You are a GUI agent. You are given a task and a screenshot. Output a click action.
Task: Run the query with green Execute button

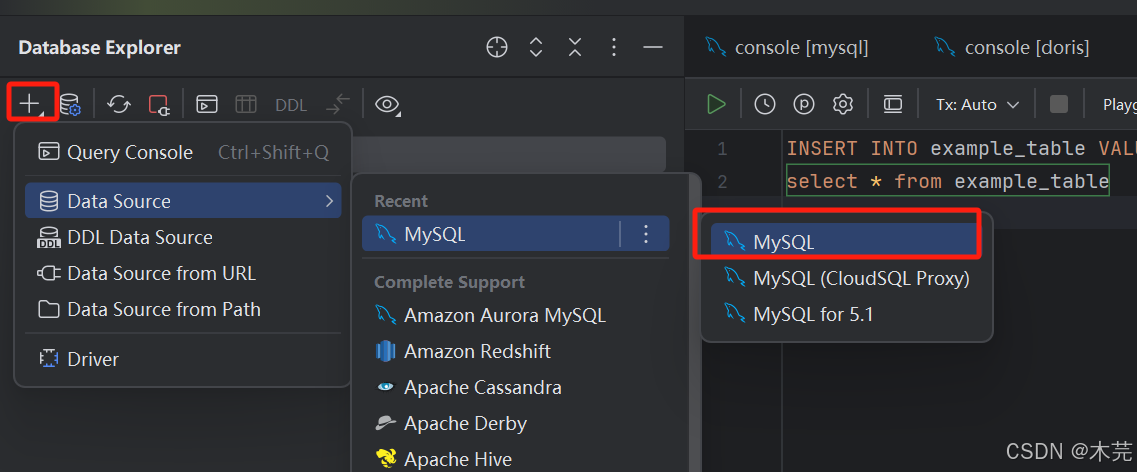[716, 104]
